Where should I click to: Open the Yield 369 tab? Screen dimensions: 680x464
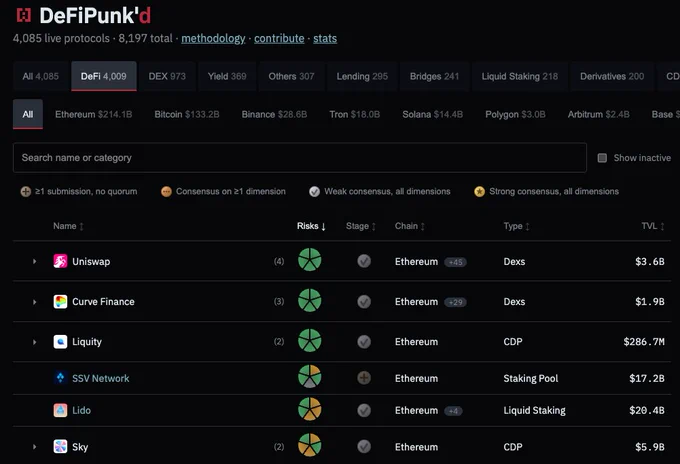(227, 76)
